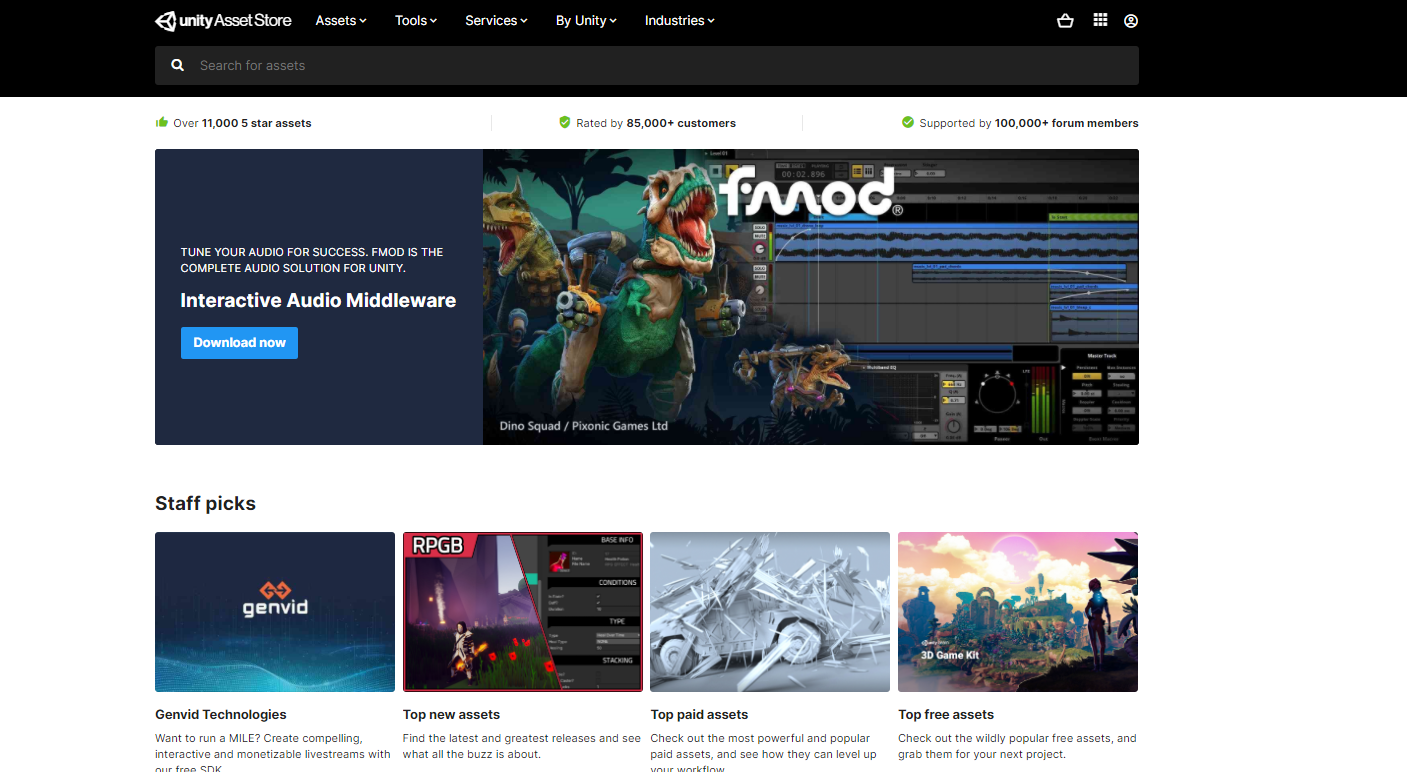Expand the Assets dropdown menu

(x=341, y=20)
